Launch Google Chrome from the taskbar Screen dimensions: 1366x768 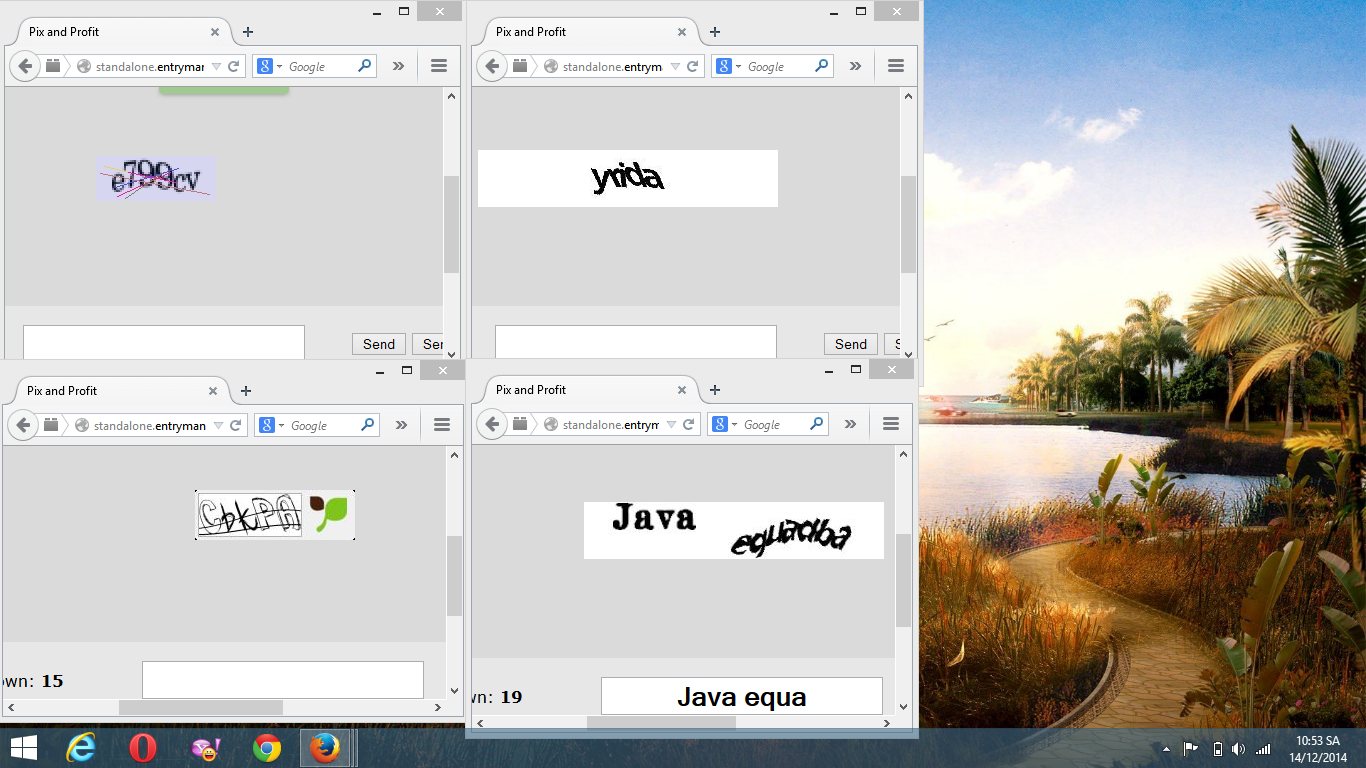(267, 748)
